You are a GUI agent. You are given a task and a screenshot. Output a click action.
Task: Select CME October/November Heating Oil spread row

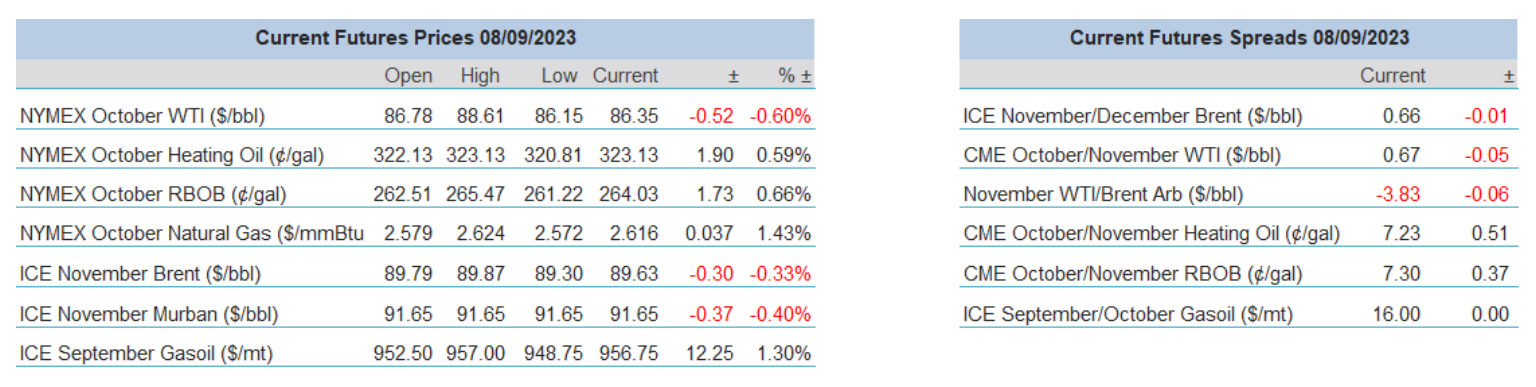click(1239, 234)
